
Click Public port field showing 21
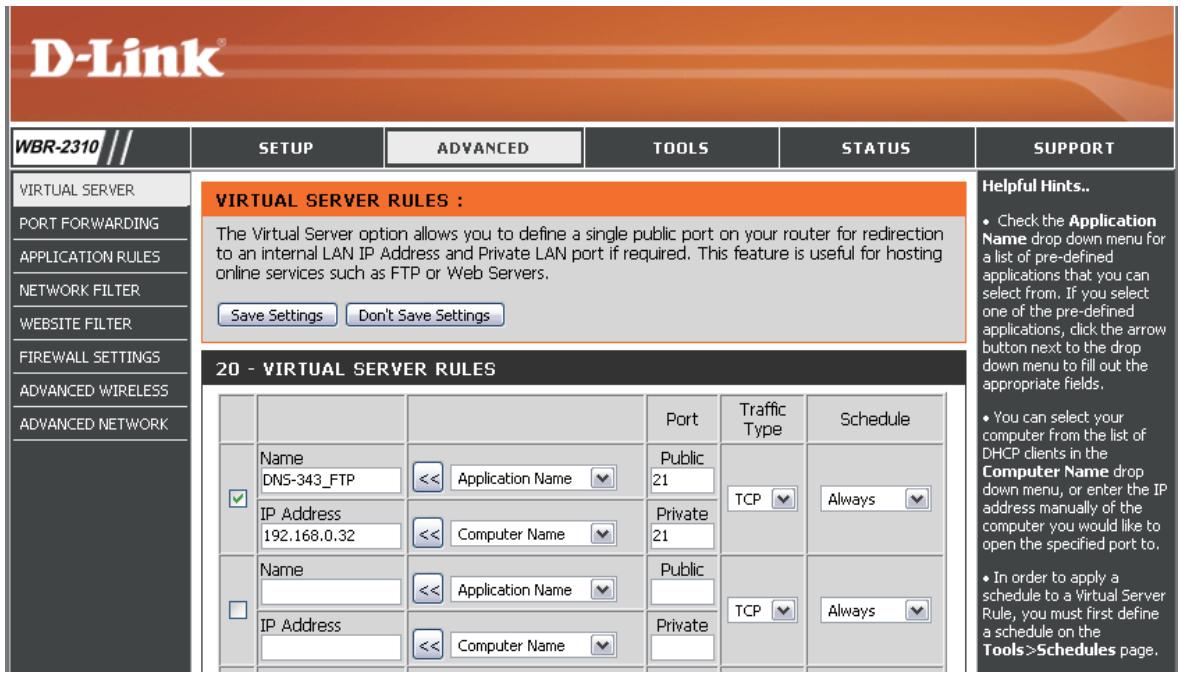pos(682,480)
